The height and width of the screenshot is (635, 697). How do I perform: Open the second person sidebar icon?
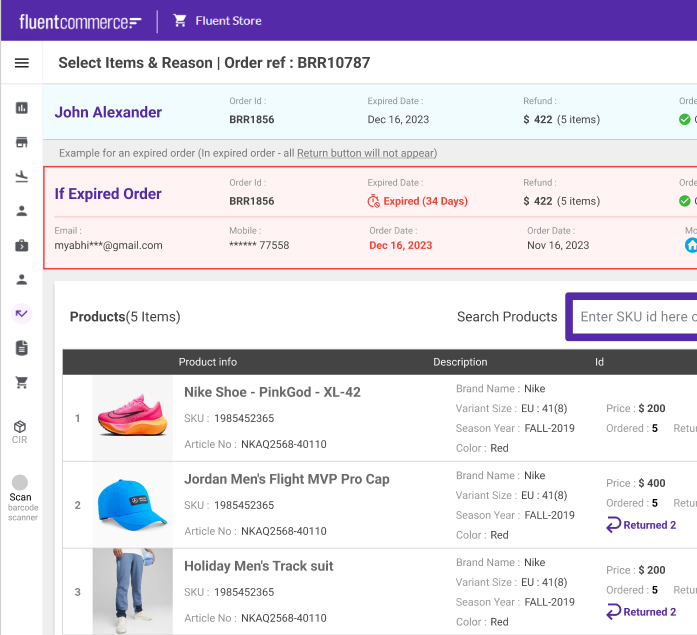coord(22,280)
